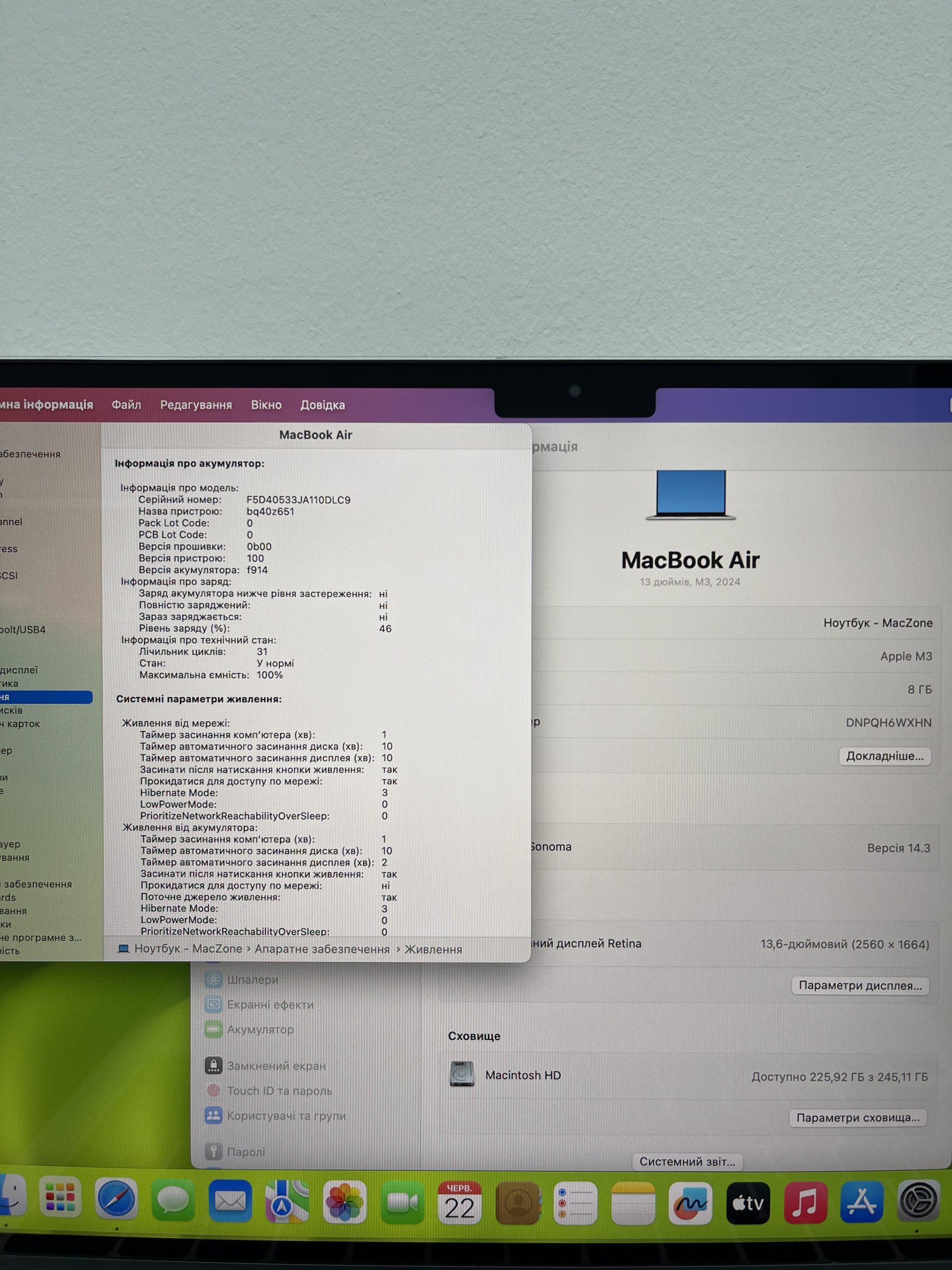Select Апаратне забезпечення in the breadcrumb
This screenshot has width=952, height=1270.
(322, 949)
